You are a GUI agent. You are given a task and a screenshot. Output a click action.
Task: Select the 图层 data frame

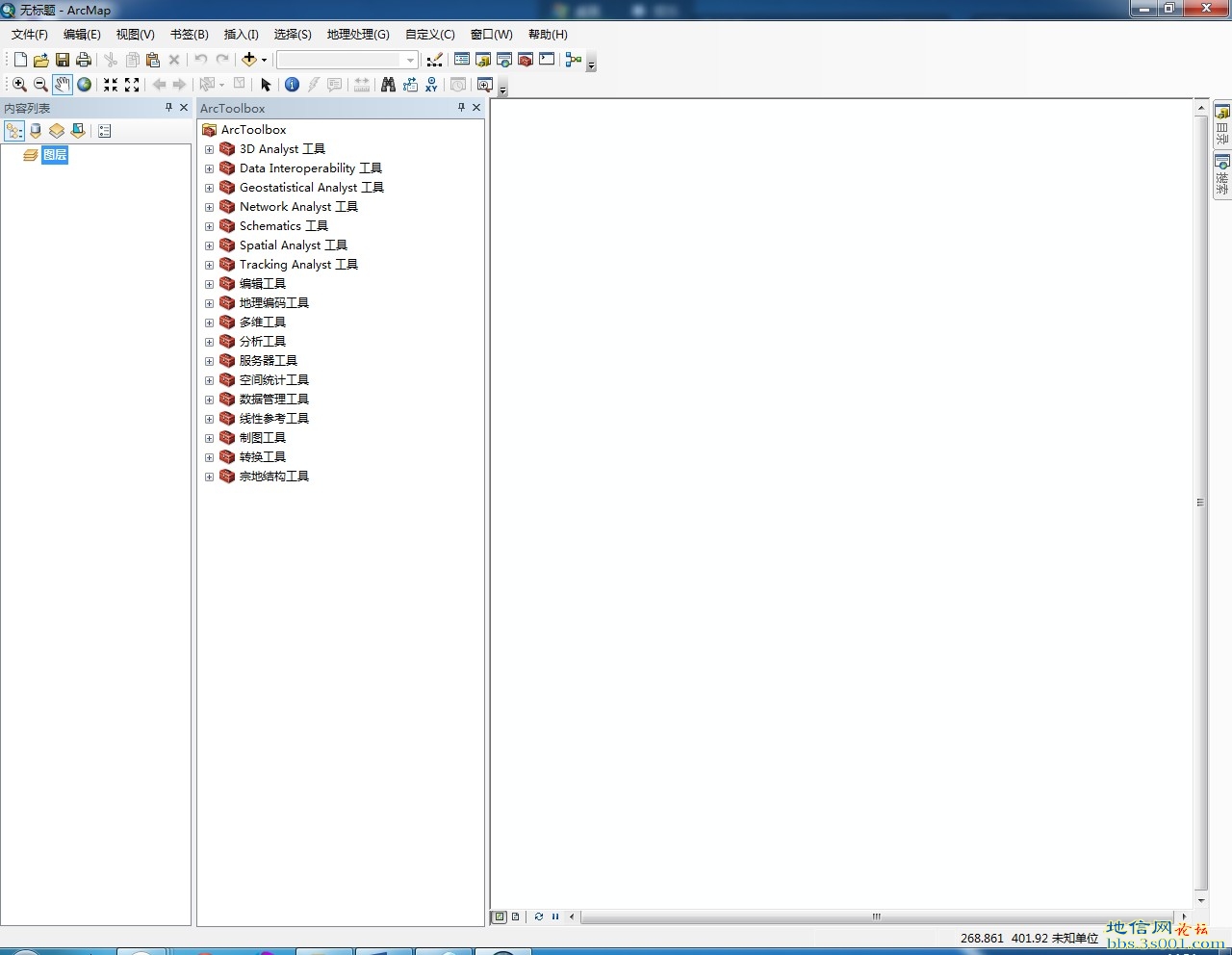[x=55, y=155]
